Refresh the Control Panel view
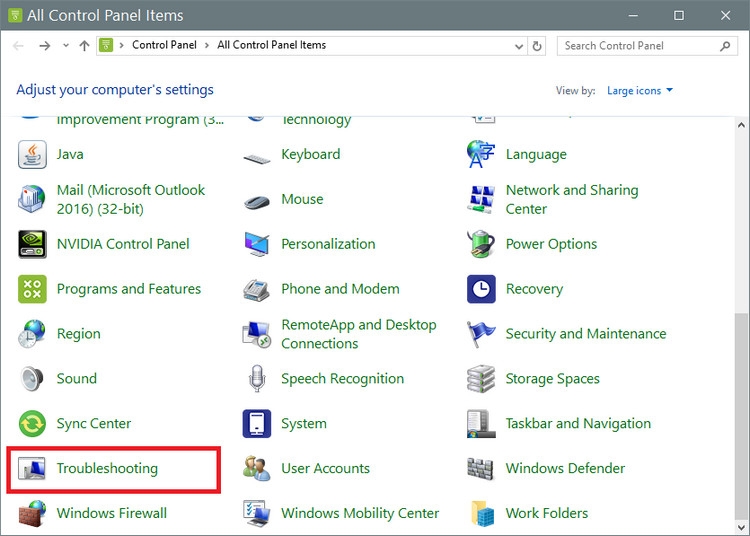The width and height of the screenshot is (750, 536). click(x=537, y=46)
